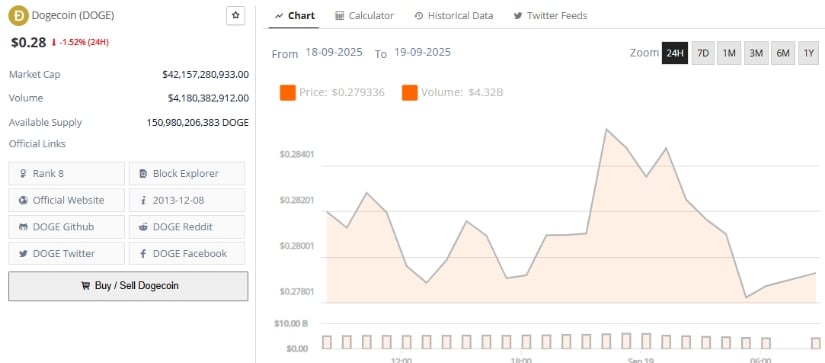Set chart zoom to 1Y
The height and width of the screenshot is (363, 825).
point(809,53)
